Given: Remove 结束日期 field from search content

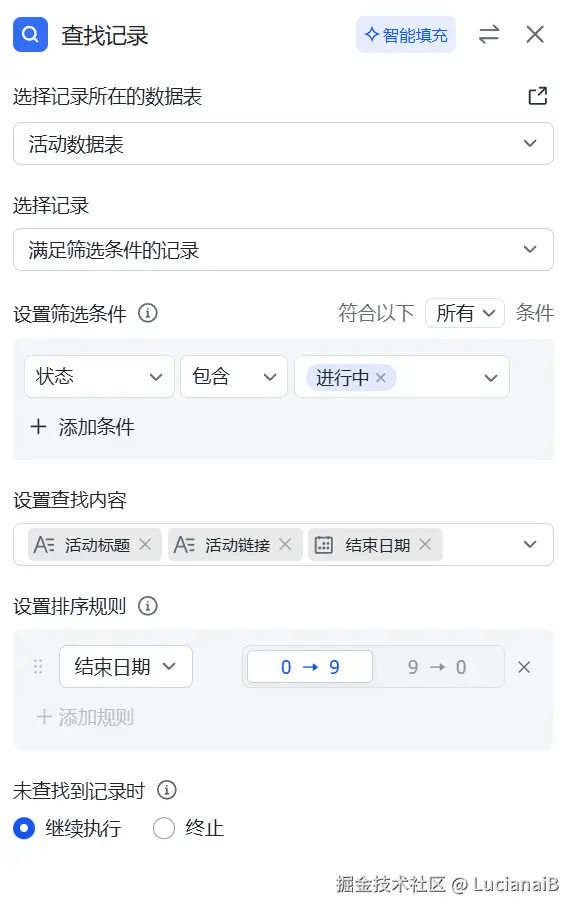Looking at the screenshot, I should point(425,544).
